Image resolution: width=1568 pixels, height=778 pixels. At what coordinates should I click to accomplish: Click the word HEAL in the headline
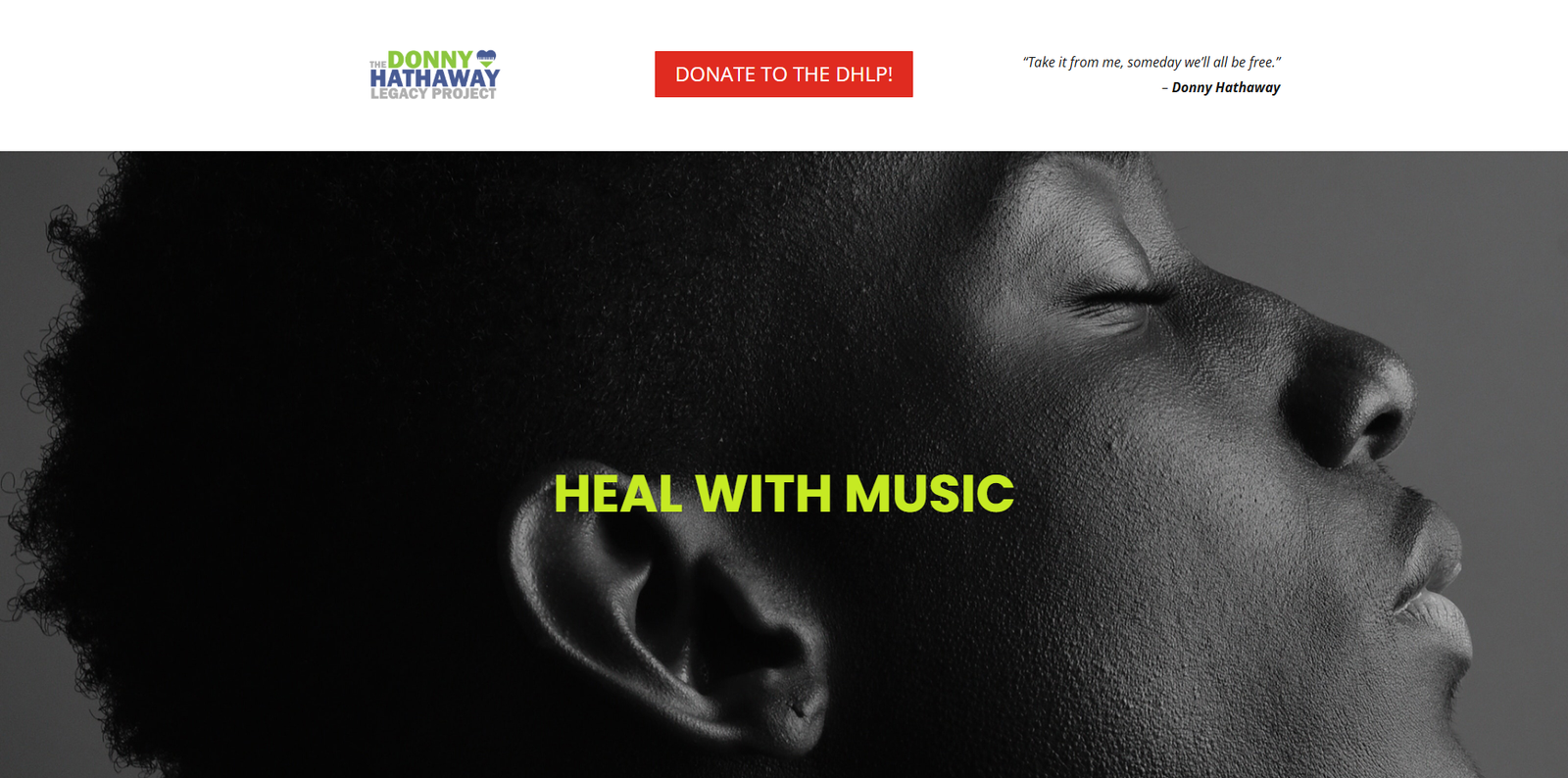[617, 493]
